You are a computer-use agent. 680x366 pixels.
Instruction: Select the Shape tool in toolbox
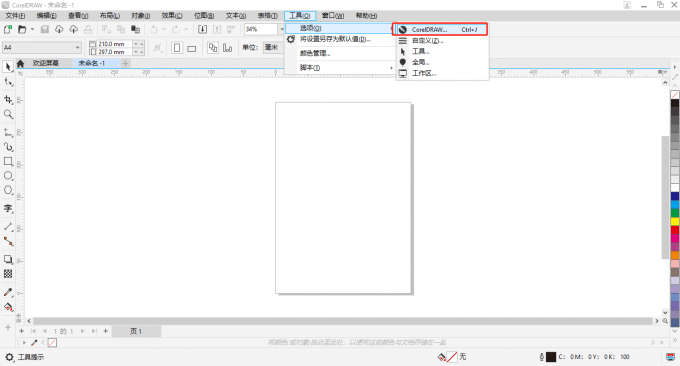pos(8,82)
